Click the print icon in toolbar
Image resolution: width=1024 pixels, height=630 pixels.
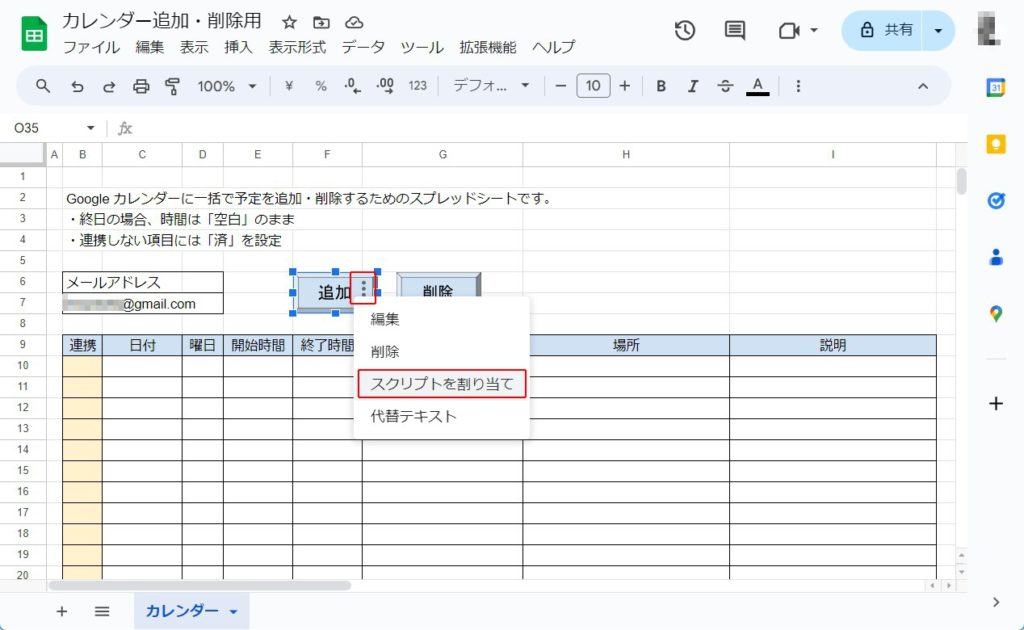point(141,86)
